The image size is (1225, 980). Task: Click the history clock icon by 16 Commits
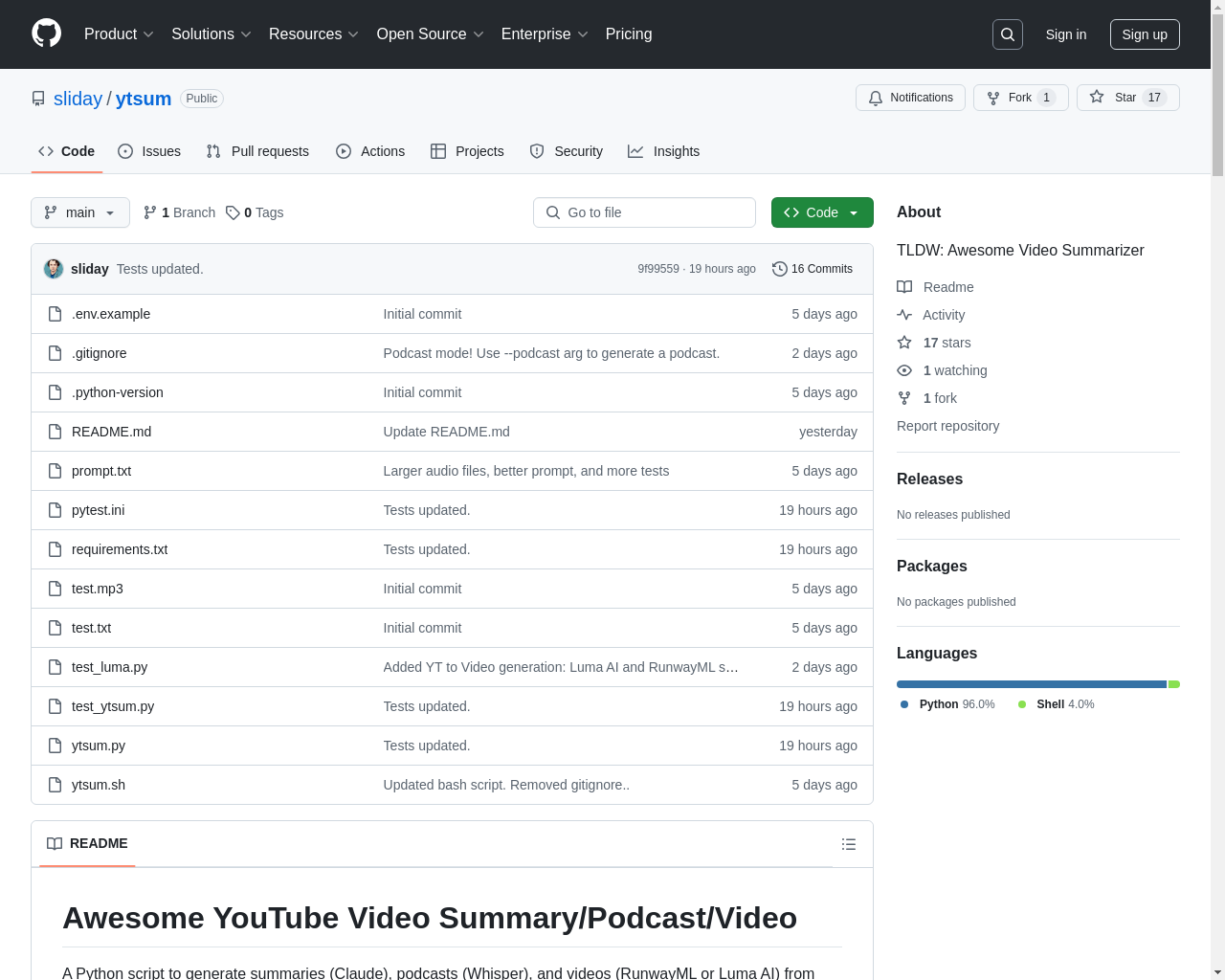point(780,269)
